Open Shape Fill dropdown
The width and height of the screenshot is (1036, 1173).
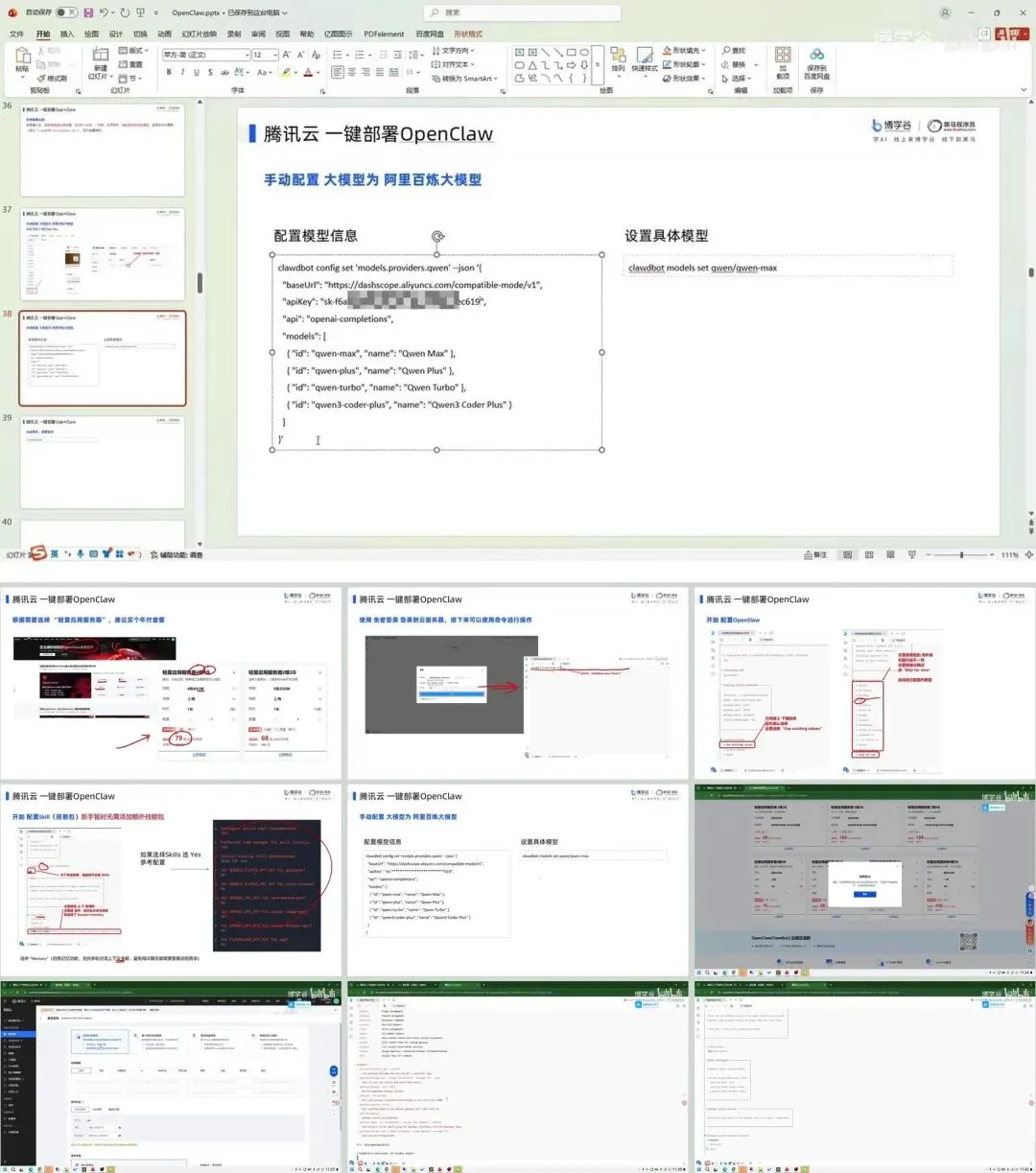click(x=684, y=50)
